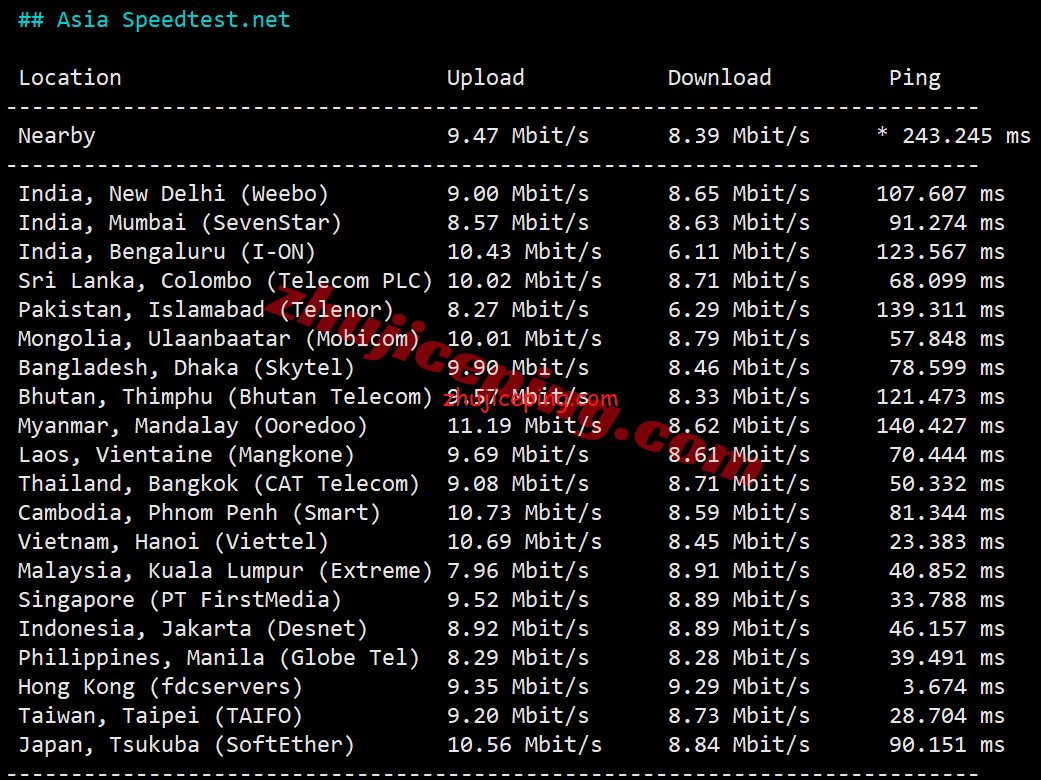Click India, Mumbai (SevenStar) entry
1041x780 pixels.
180,223
